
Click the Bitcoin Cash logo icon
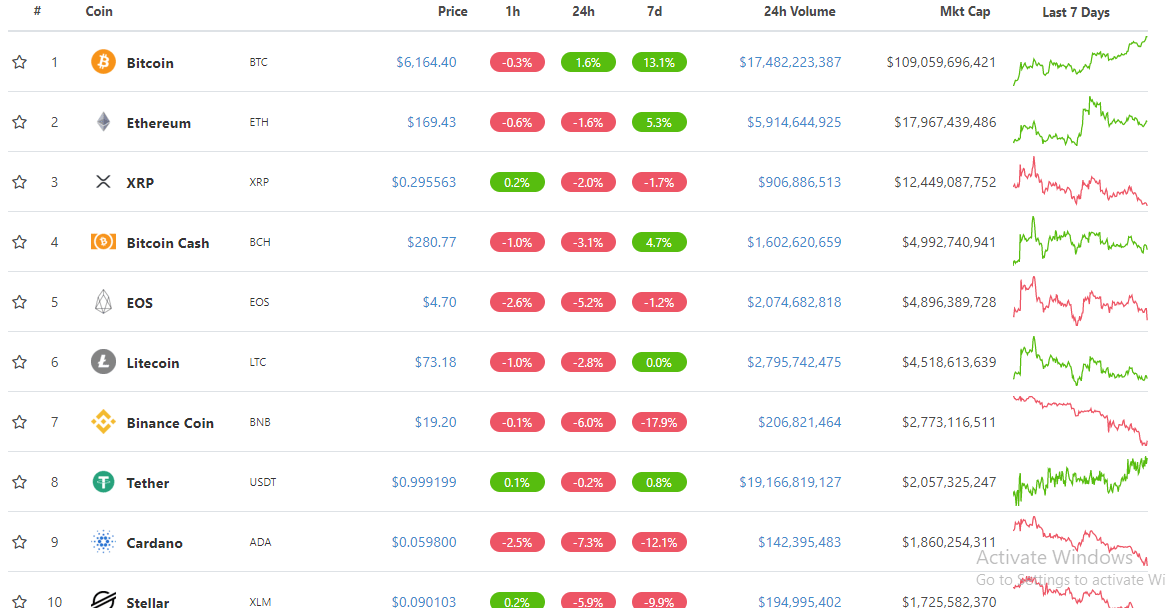[x=103, y=242]
